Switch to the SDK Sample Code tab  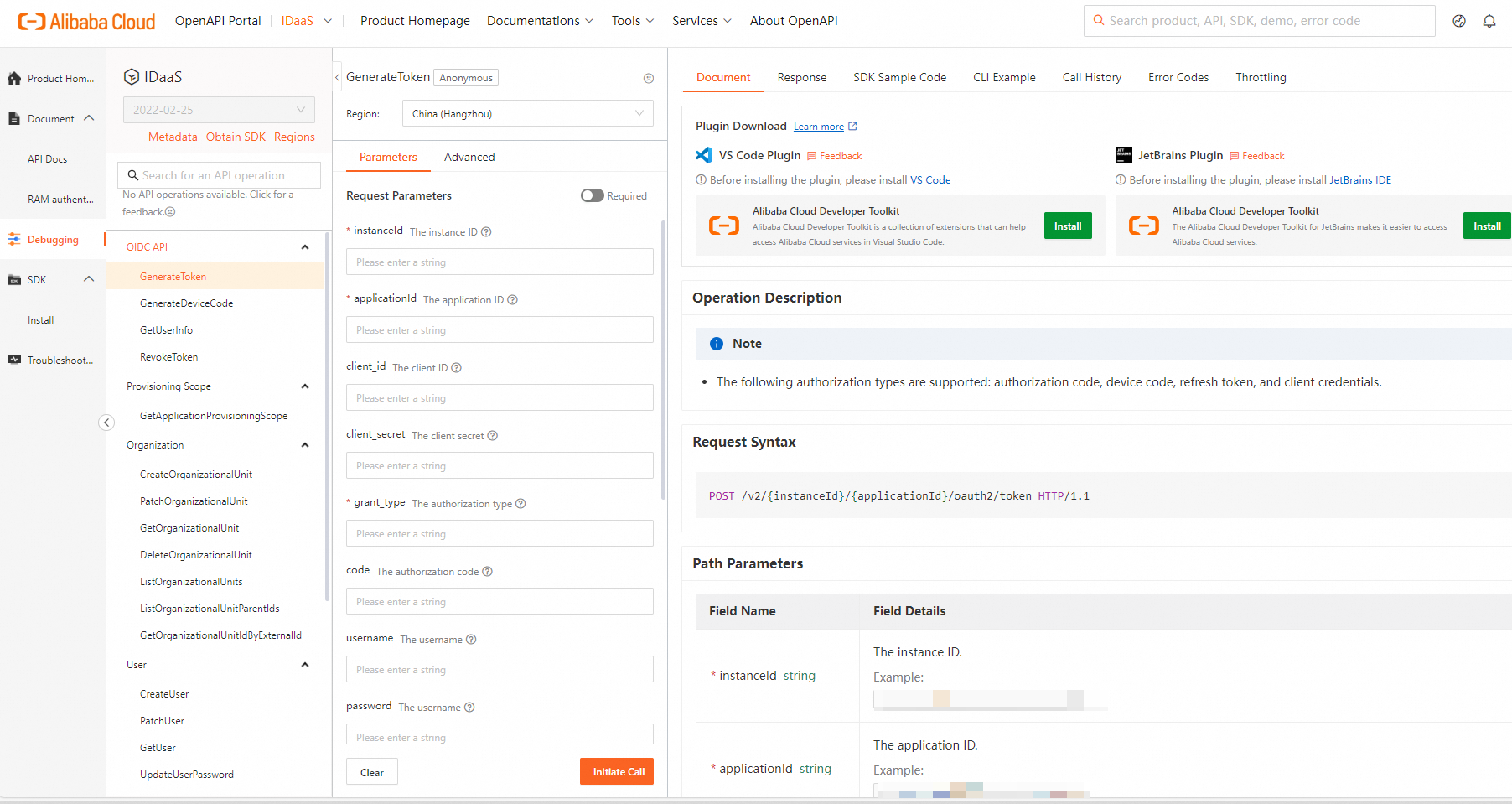(x=900, y=77)
